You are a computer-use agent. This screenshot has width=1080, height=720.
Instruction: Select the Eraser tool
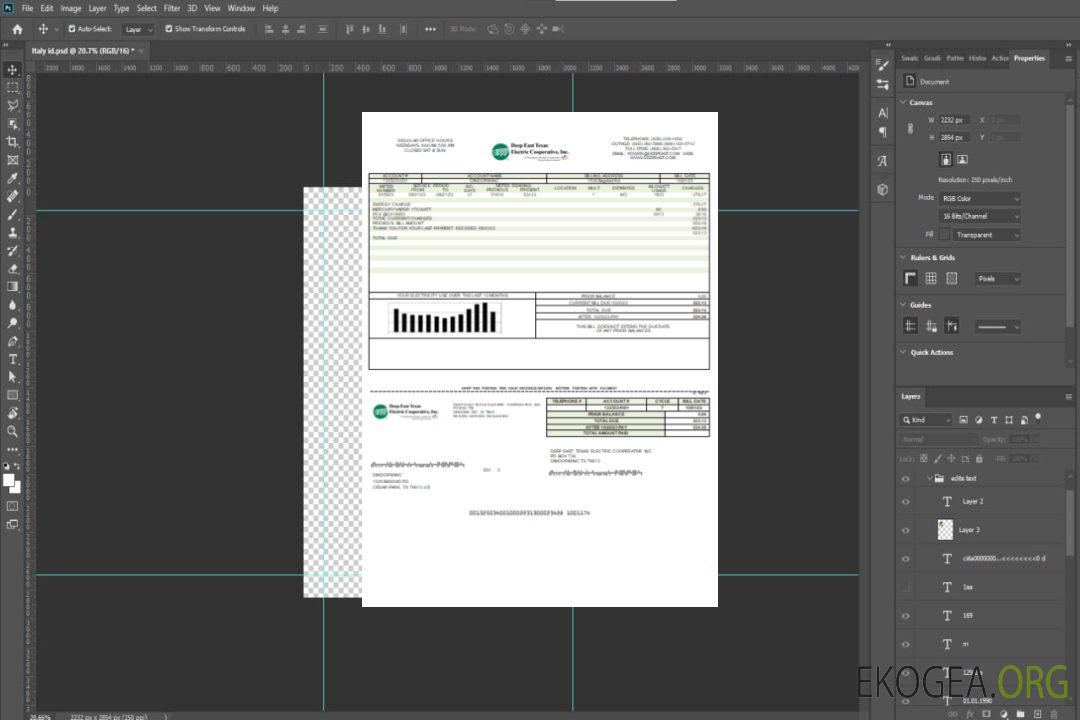(x=12, y=268)
